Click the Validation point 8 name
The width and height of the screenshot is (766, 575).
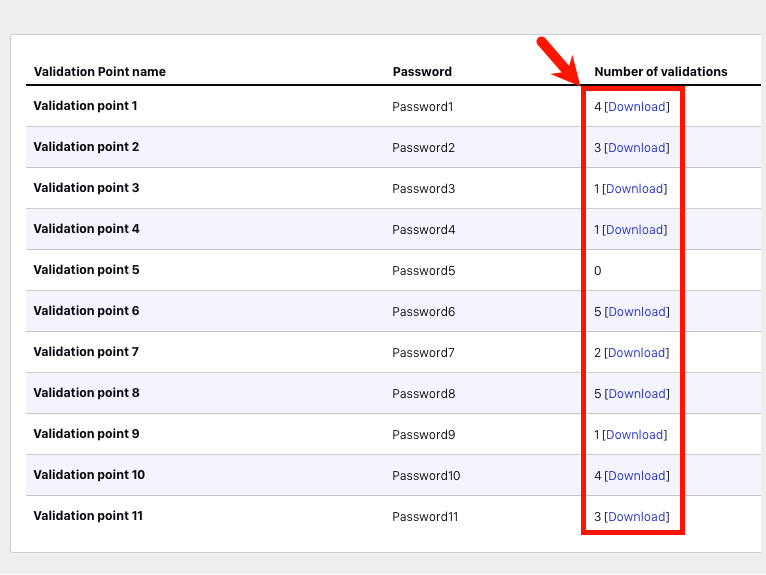(86, 393)
